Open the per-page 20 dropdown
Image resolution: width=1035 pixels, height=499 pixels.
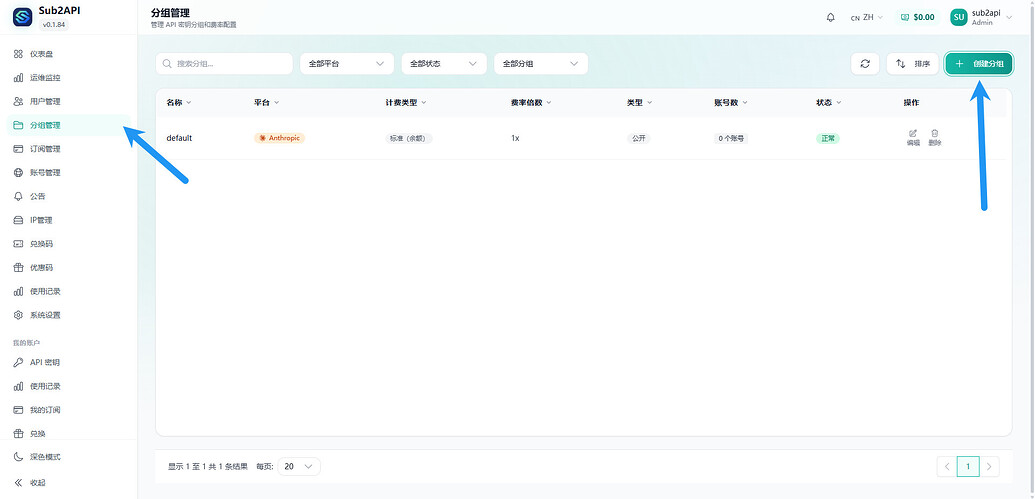click(299, 466)
